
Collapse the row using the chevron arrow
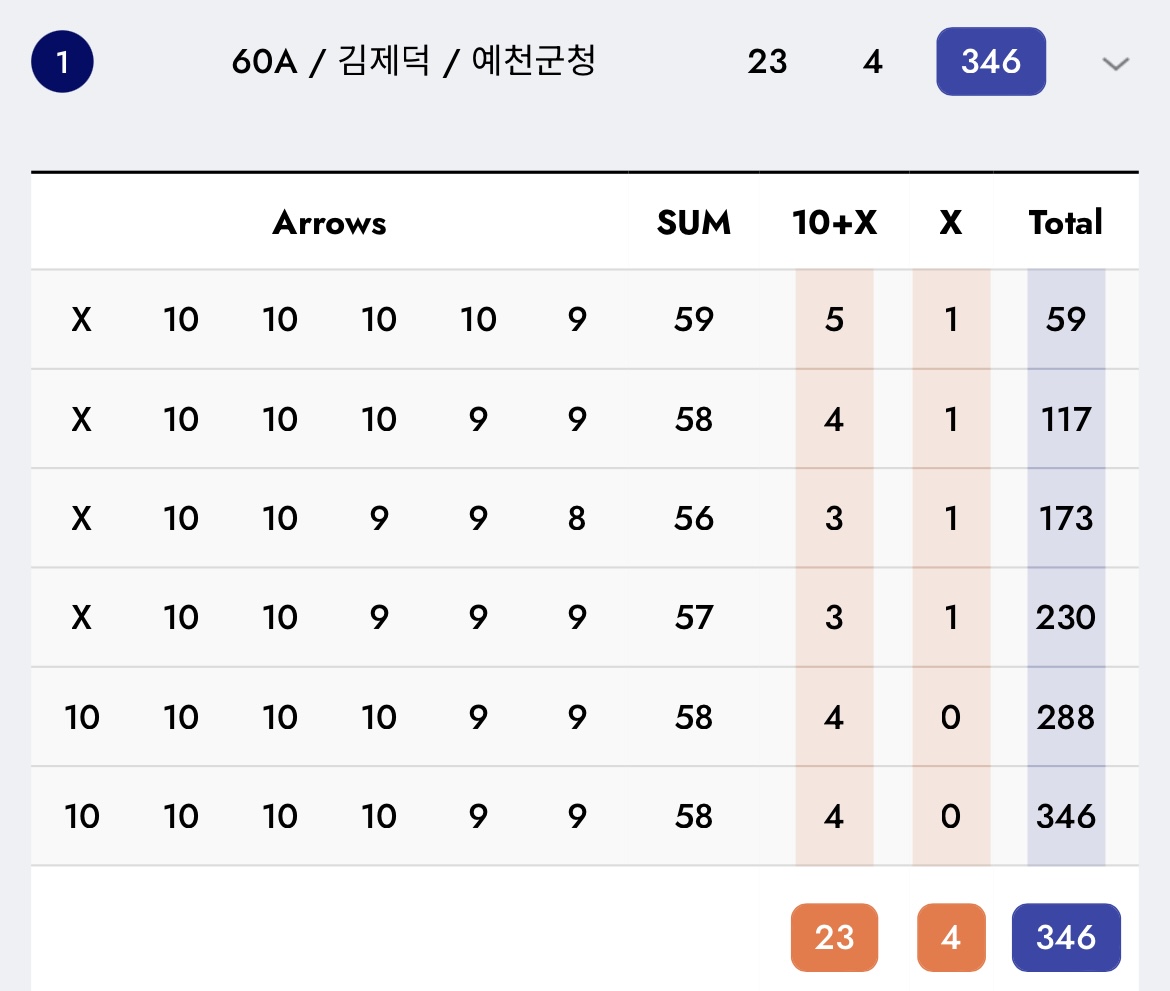[1115, 64]
